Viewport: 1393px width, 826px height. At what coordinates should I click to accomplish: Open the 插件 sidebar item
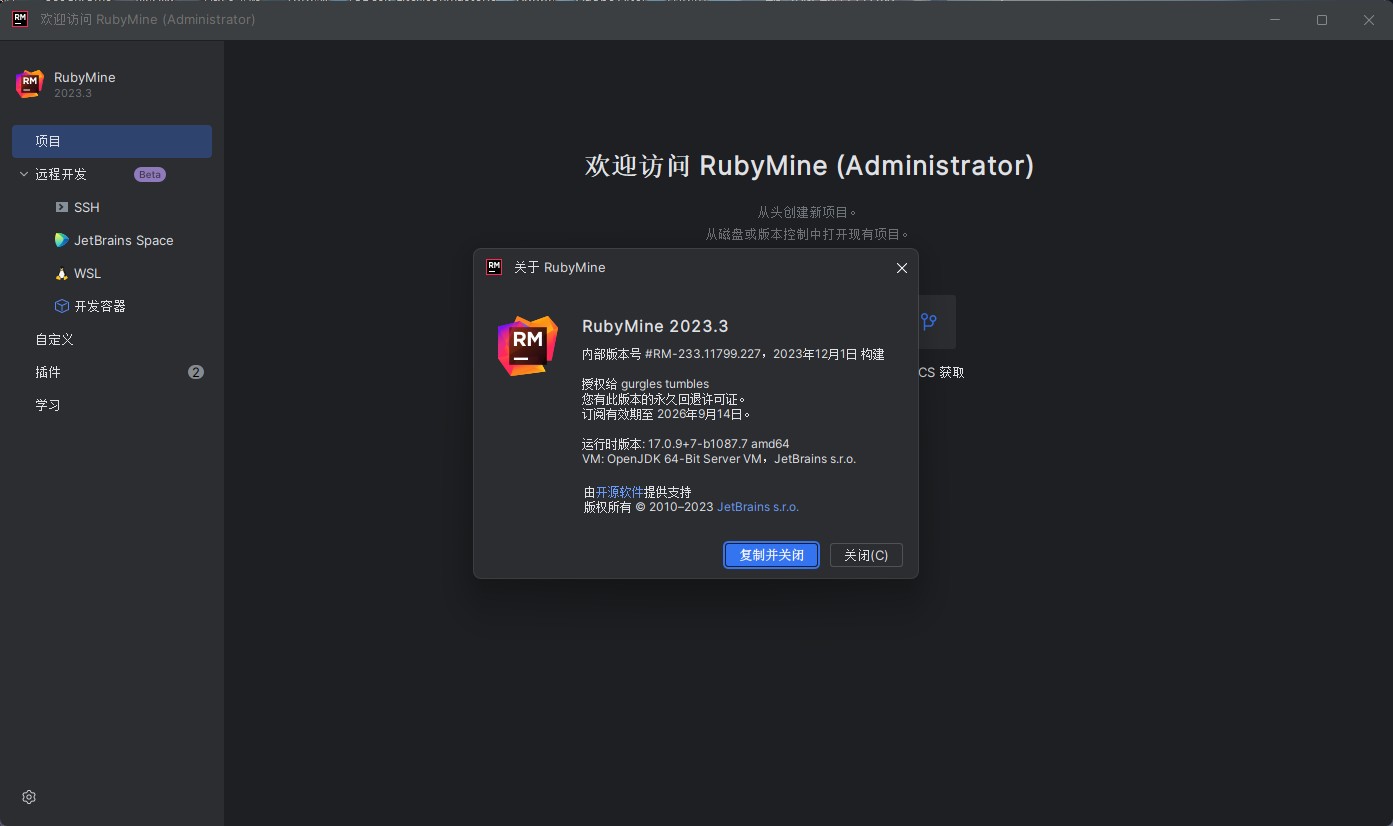(x=112, y=372)
